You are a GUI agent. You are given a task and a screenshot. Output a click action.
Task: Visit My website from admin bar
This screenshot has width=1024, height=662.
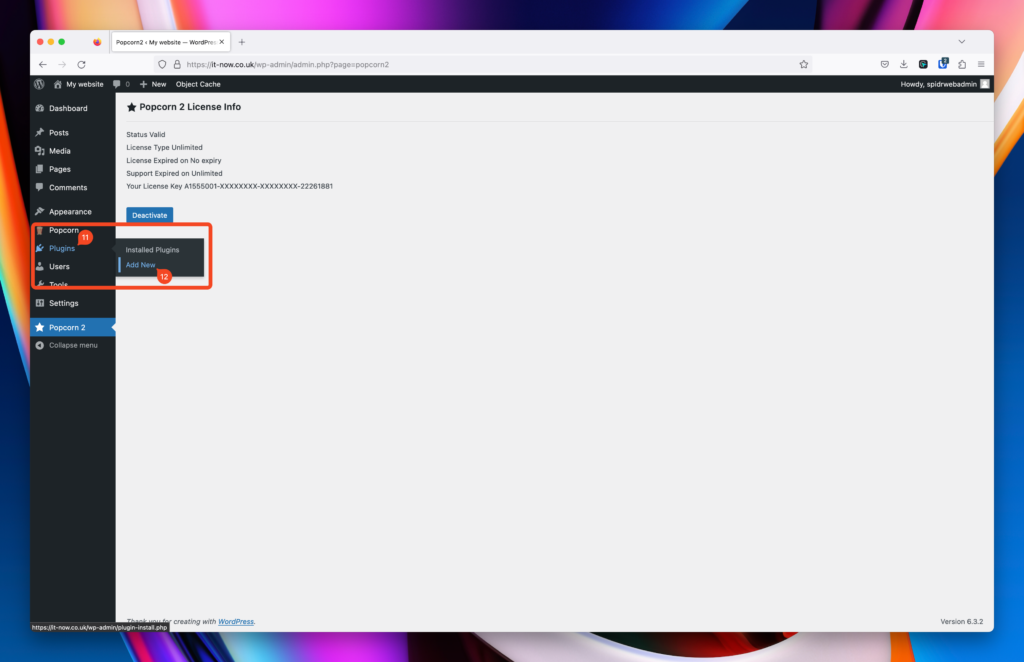[78, 84]
